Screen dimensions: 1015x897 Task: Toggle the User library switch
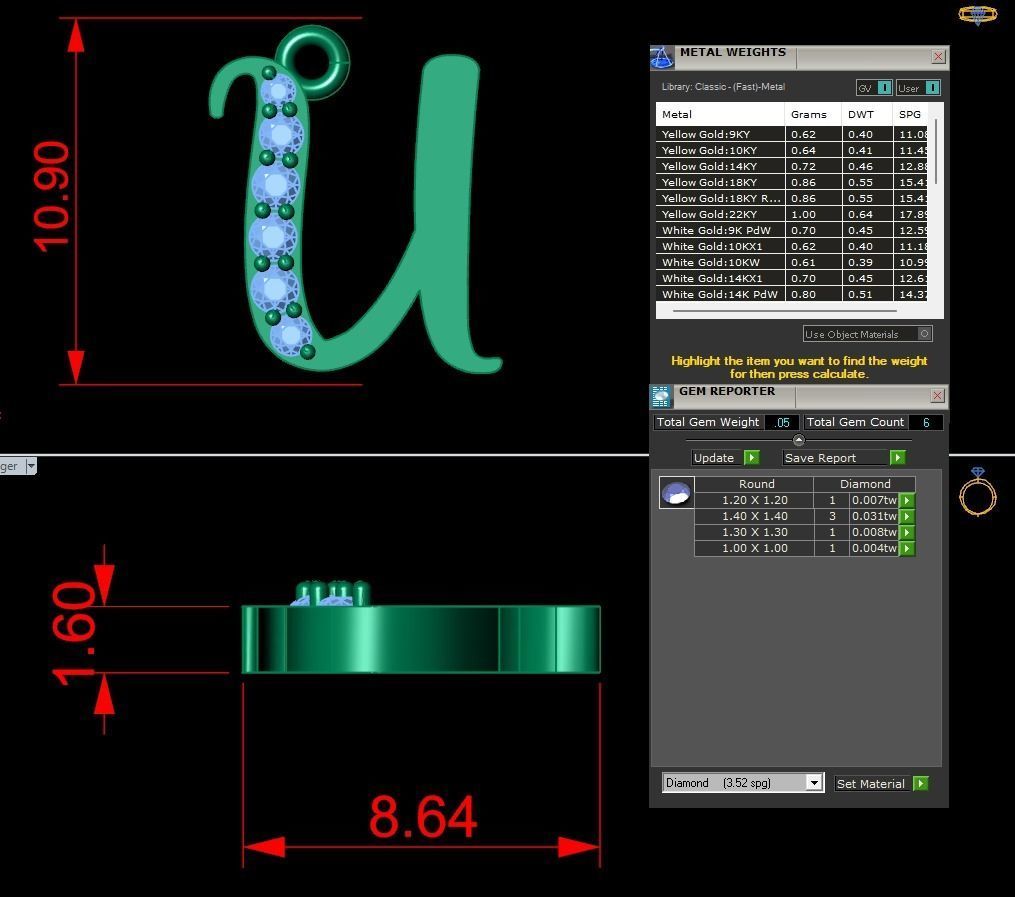pos(932,87)
